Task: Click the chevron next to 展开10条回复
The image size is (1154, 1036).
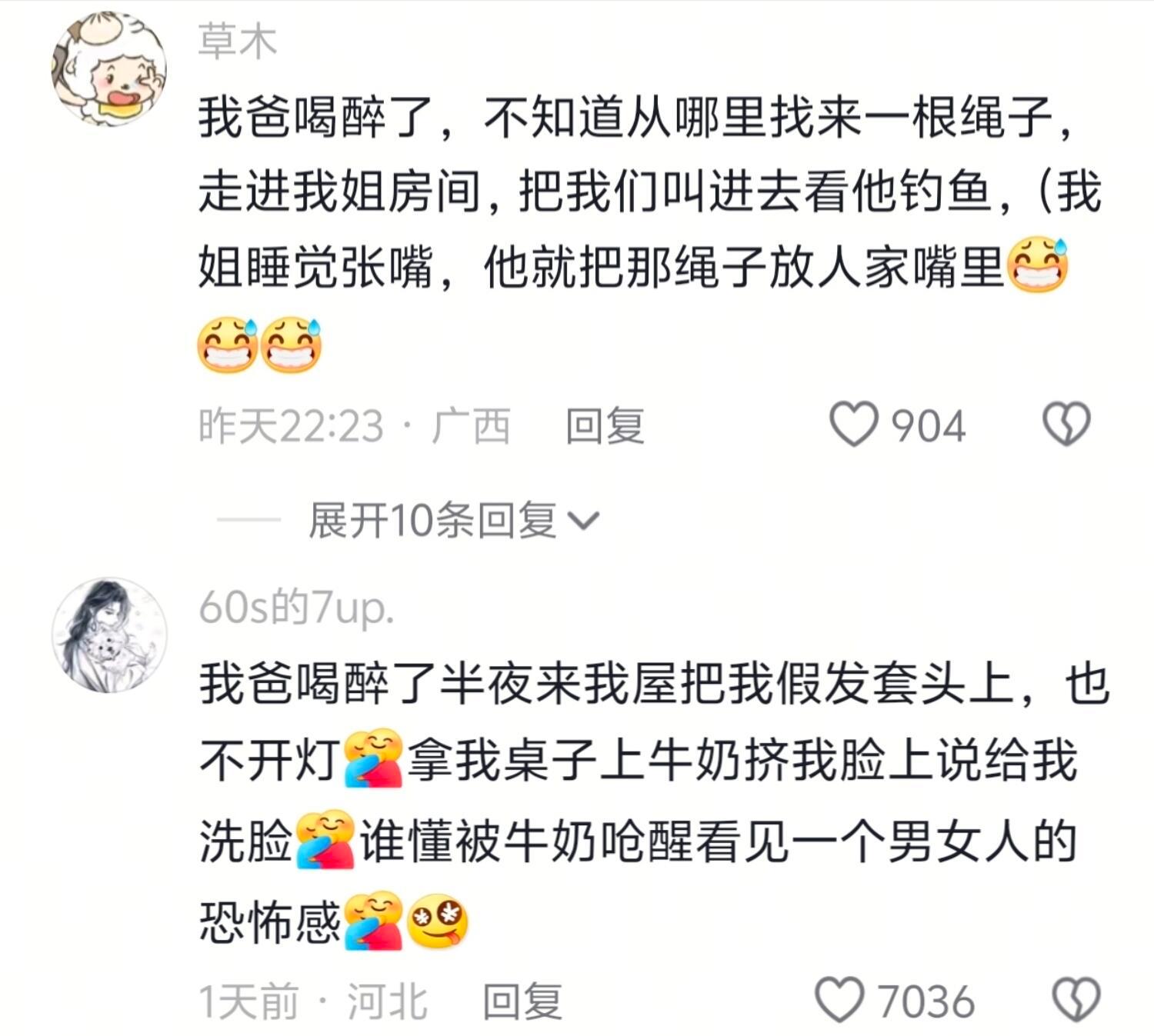Action: click(x=583, y=522)
